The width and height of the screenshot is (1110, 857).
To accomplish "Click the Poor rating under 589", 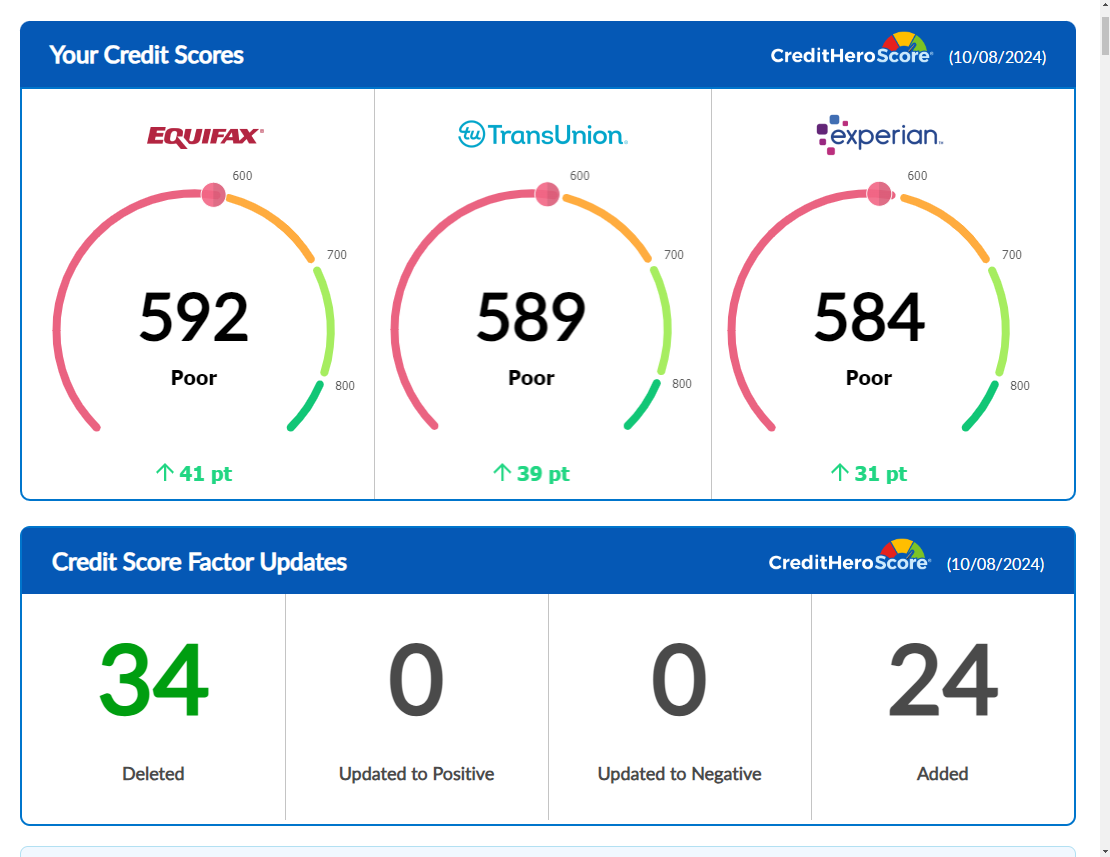I will click(531, 378).
